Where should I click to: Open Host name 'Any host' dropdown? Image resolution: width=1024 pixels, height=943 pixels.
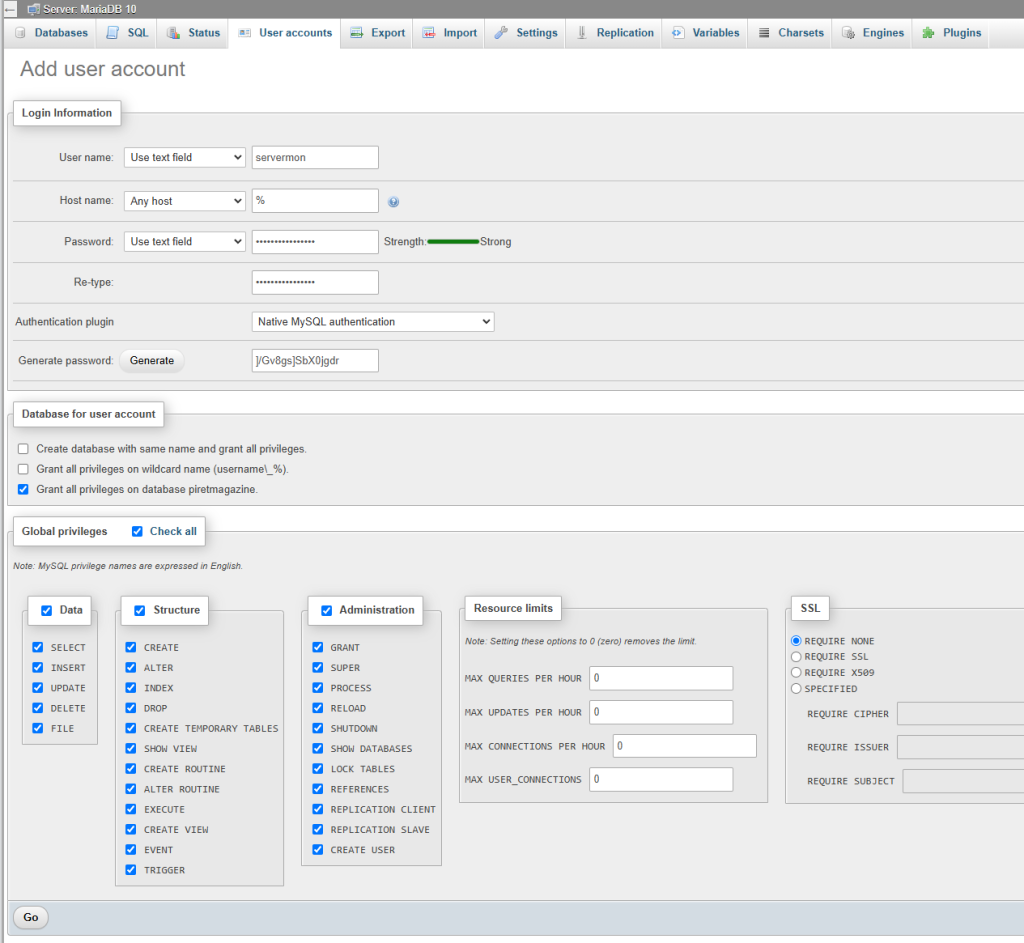[x=185, y=201]
